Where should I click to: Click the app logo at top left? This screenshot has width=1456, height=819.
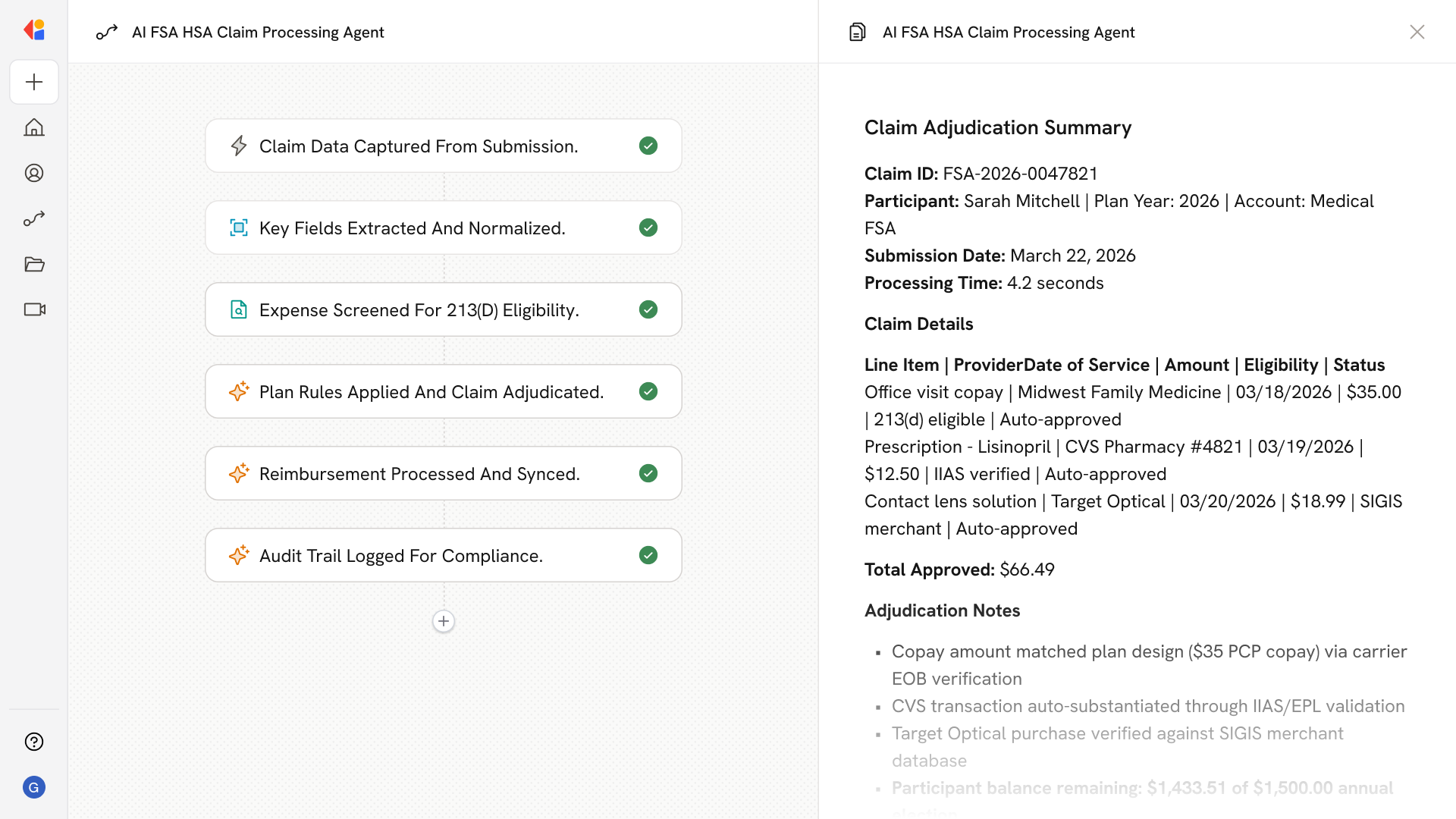[34, 30]
